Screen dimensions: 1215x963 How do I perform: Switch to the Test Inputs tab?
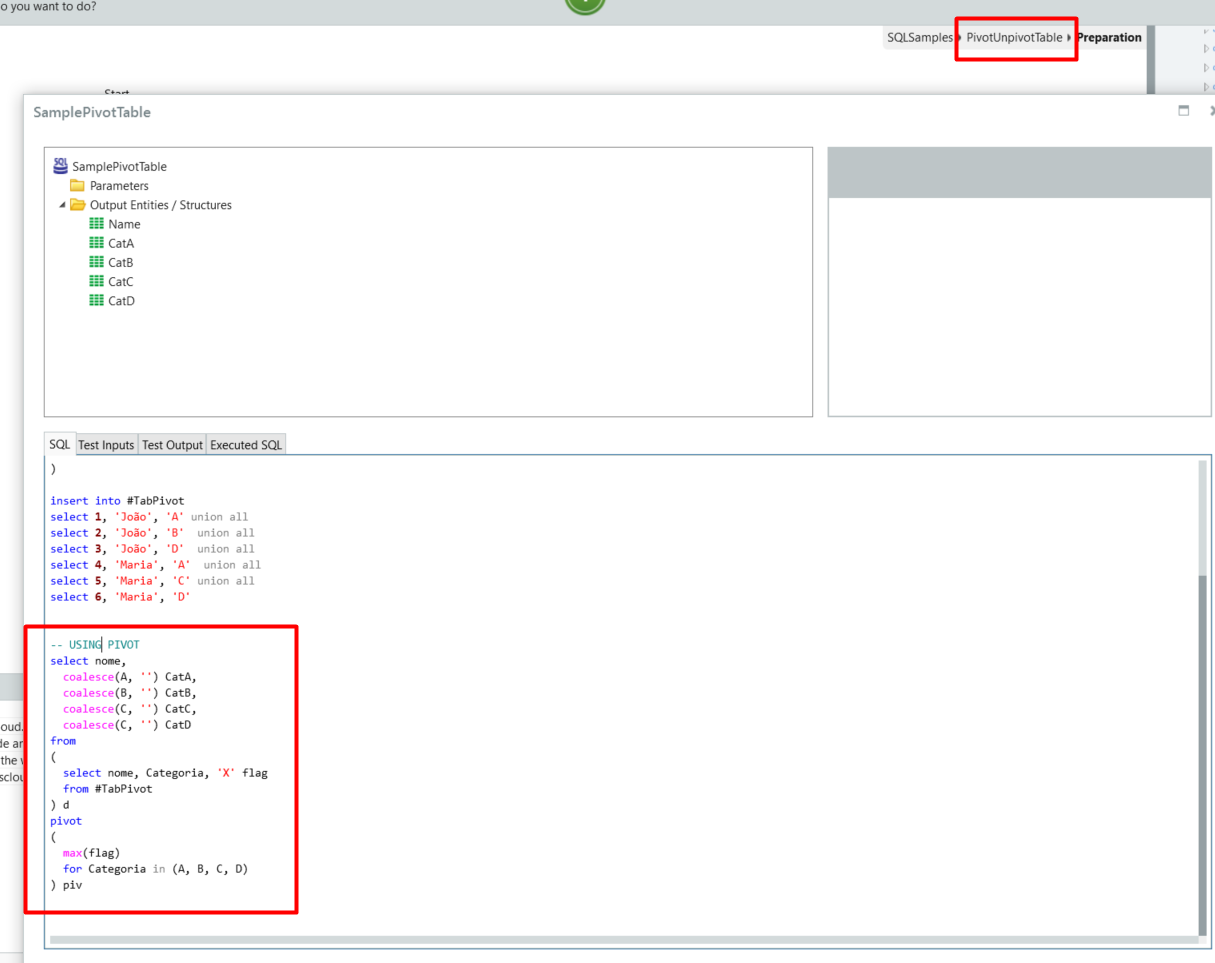pyautogui.click(x=106, y=444)
